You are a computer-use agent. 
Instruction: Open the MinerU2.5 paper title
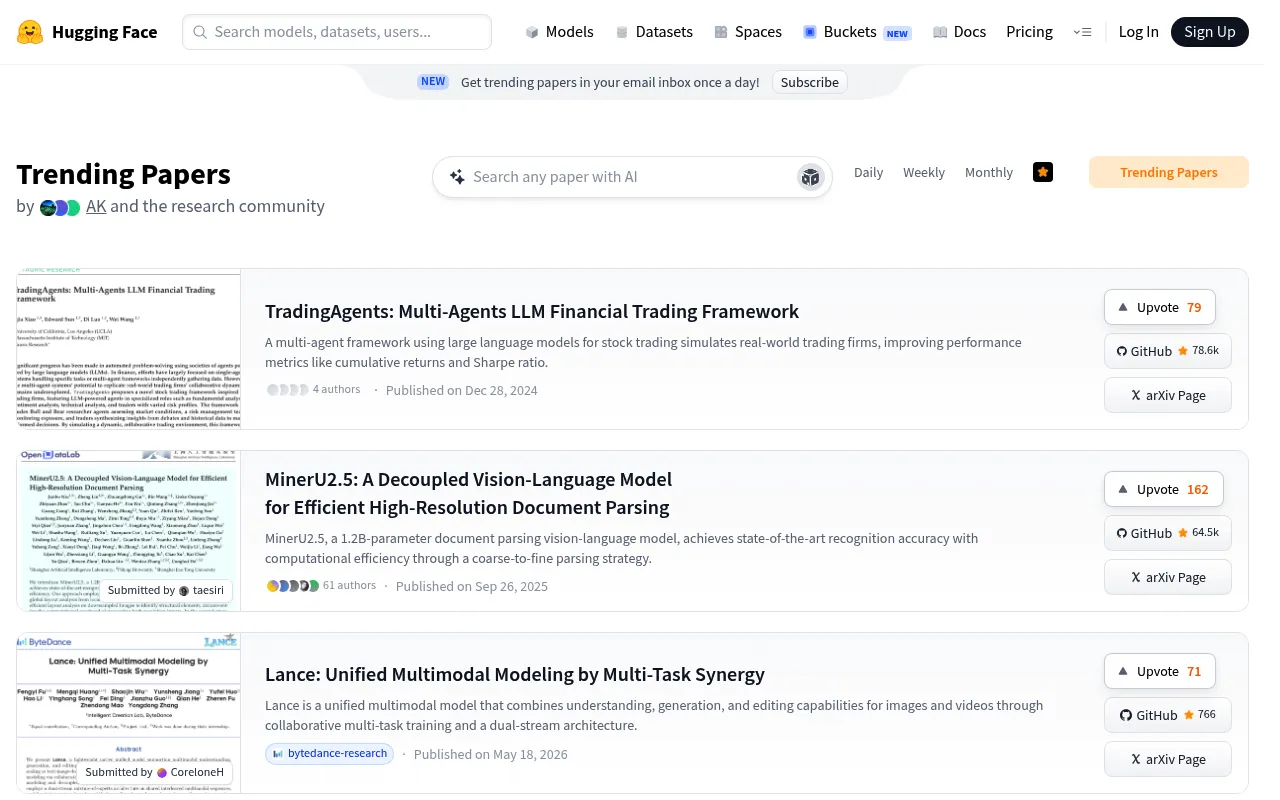[x=468, y=493]
